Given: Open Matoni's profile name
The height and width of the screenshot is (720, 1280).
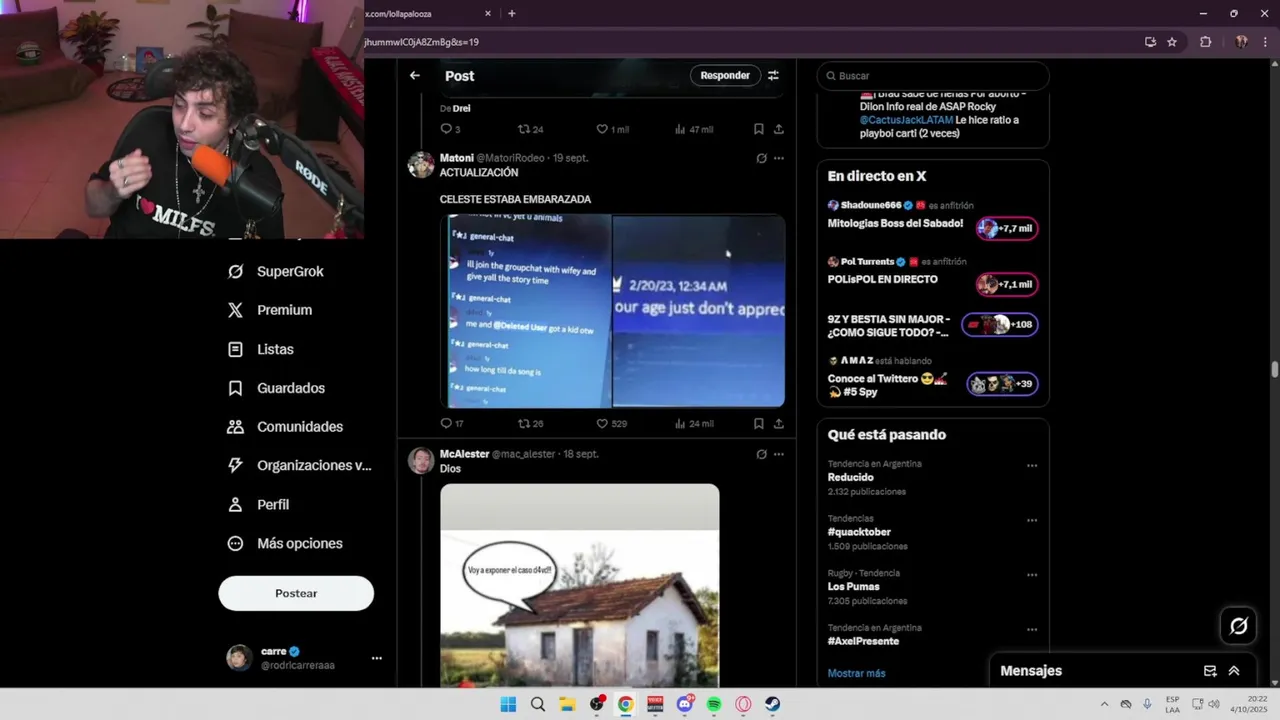Looking at the screenshot, I should (x=457, y=158).
